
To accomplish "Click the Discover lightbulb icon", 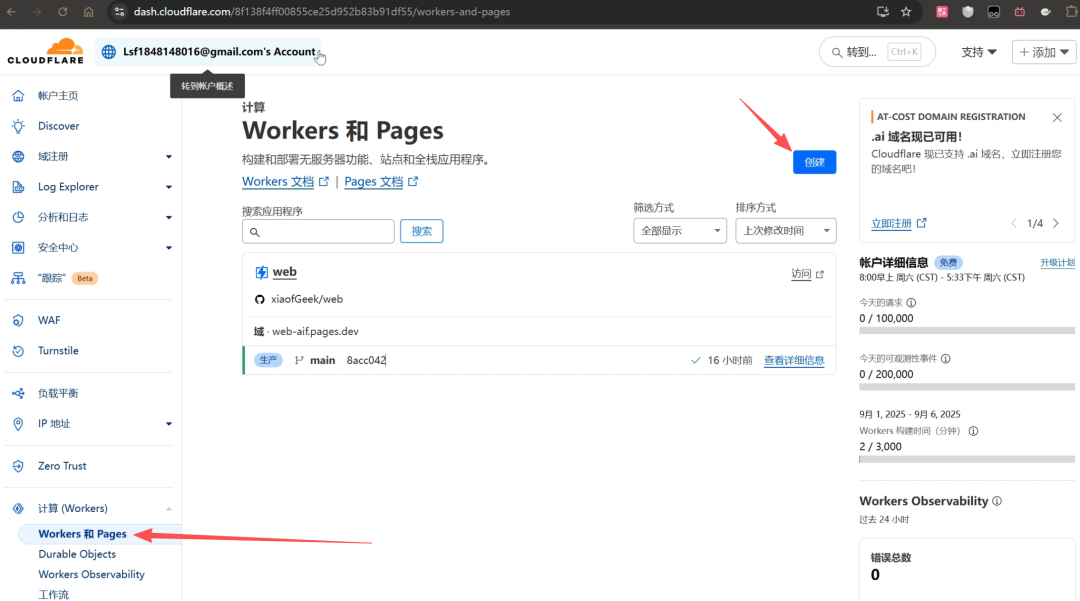I will (19, 126).
